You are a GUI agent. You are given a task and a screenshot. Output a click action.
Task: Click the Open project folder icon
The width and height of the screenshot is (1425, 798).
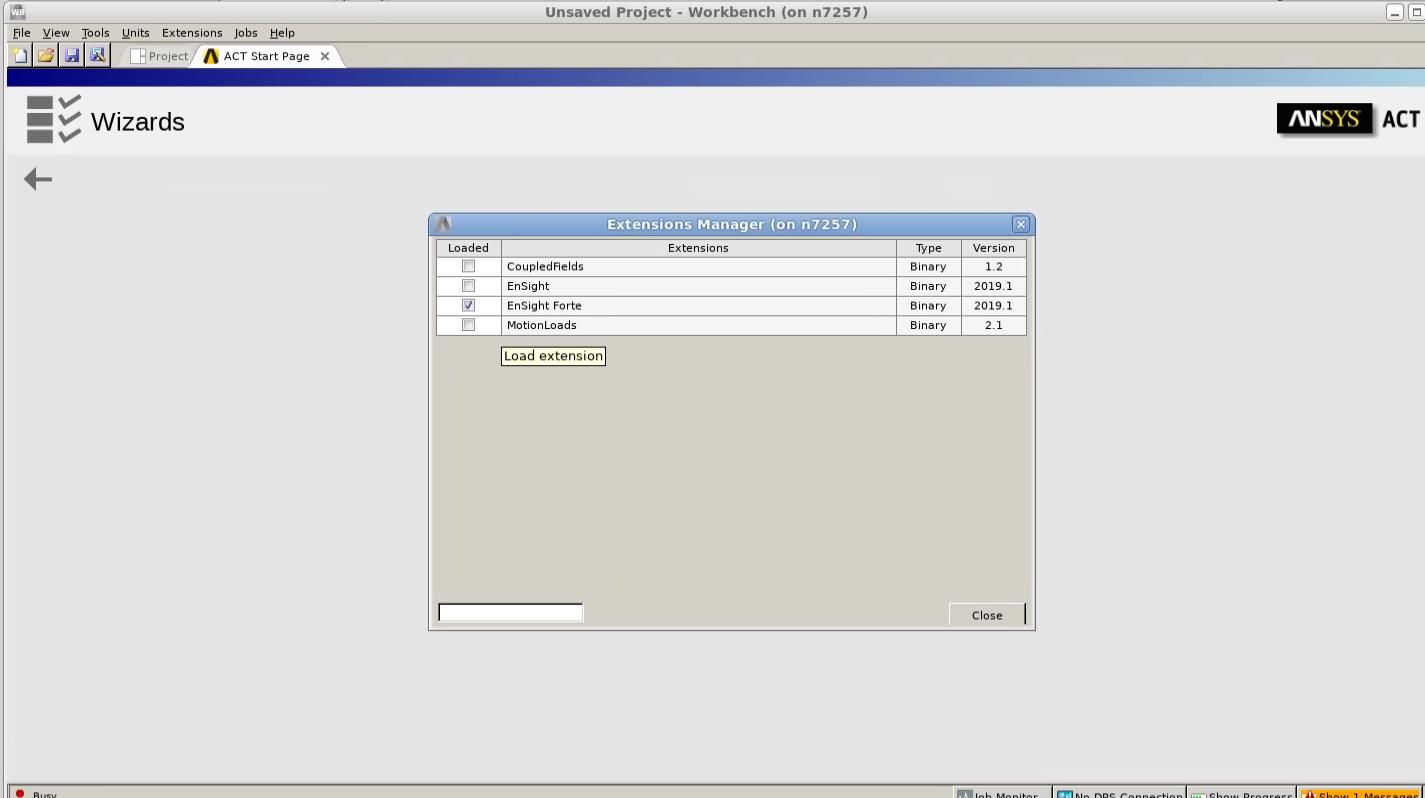[x=46, y=55]
